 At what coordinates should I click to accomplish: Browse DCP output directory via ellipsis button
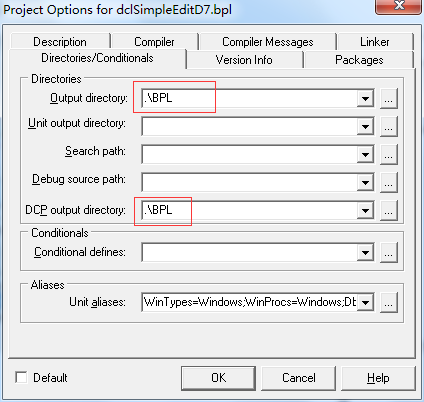pos(389,211)
